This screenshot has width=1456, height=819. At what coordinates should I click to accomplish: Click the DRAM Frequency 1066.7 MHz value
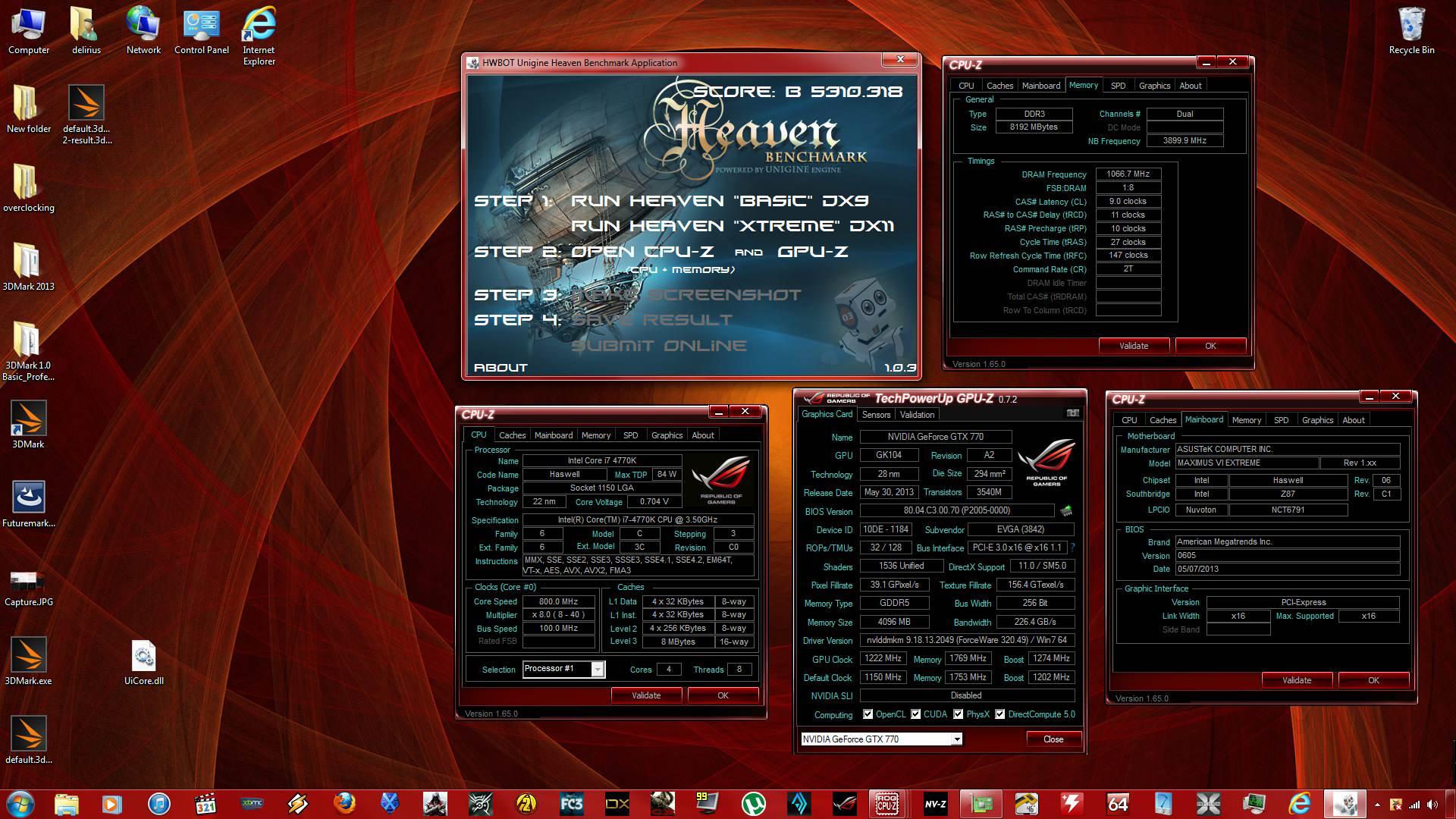[x=1128, y=174]
